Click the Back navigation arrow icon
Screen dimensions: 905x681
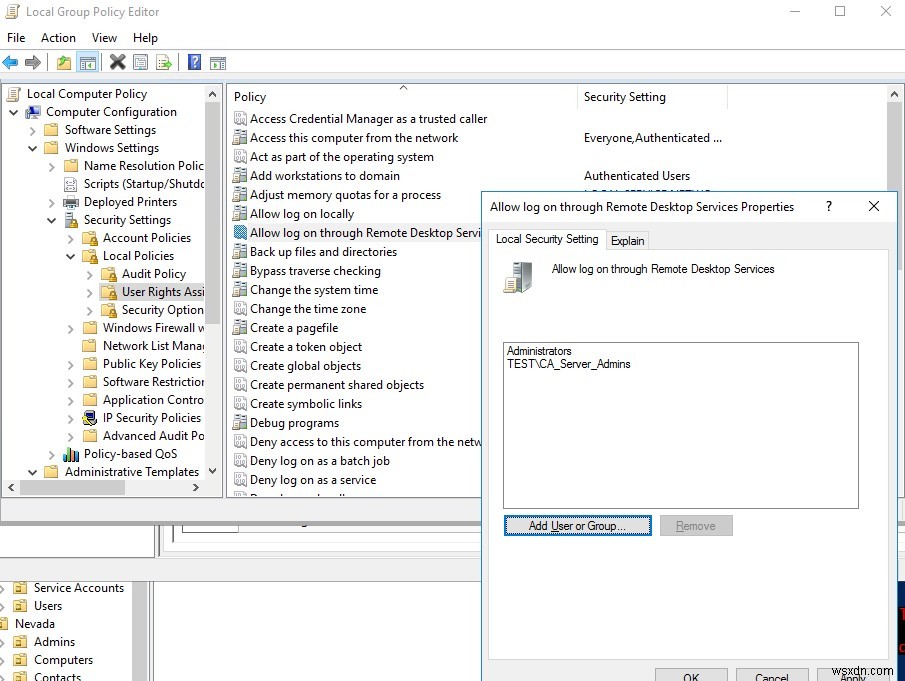pos(10,61)
